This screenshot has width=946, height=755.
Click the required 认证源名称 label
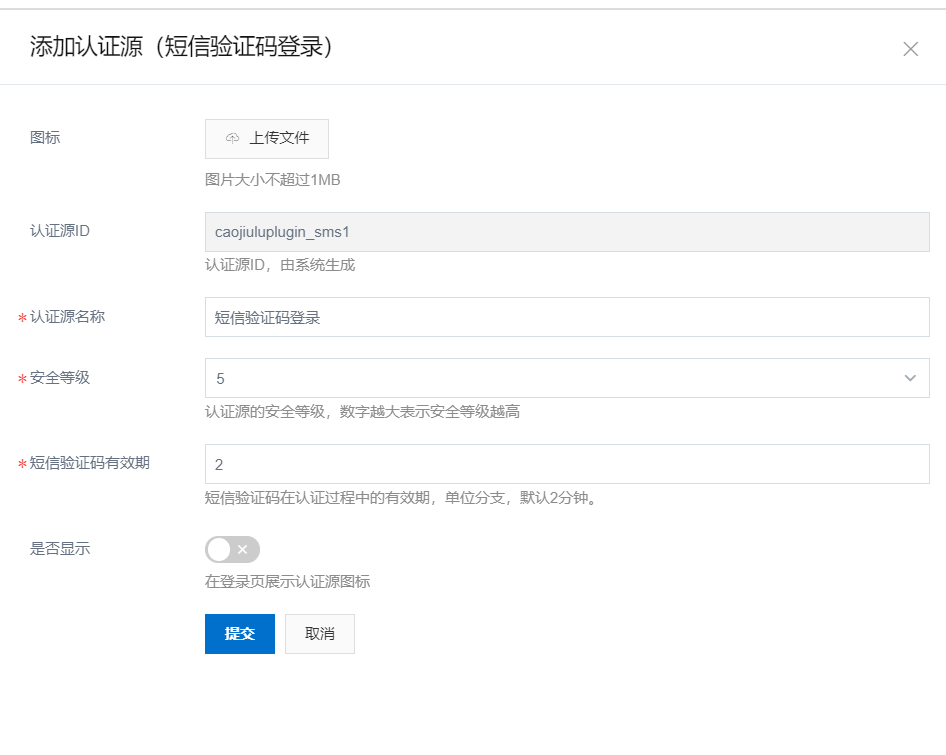tap(67, 316)
